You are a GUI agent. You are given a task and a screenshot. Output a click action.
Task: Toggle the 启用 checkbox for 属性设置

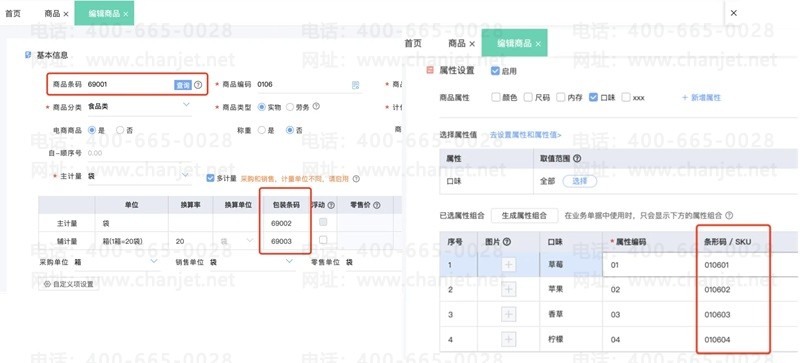495,71
